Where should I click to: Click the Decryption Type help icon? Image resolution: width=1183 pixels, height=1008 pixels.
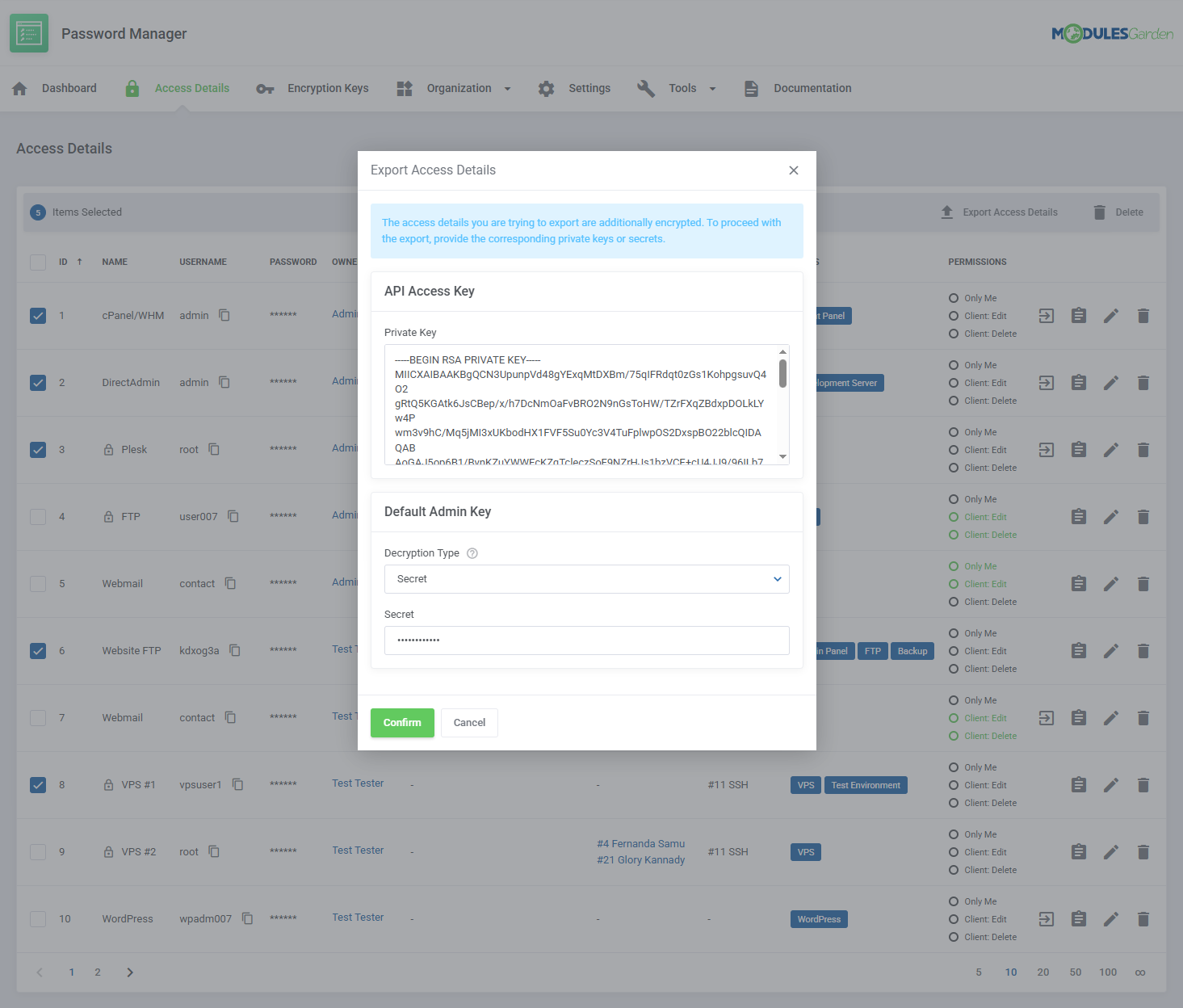click(472, 553)
